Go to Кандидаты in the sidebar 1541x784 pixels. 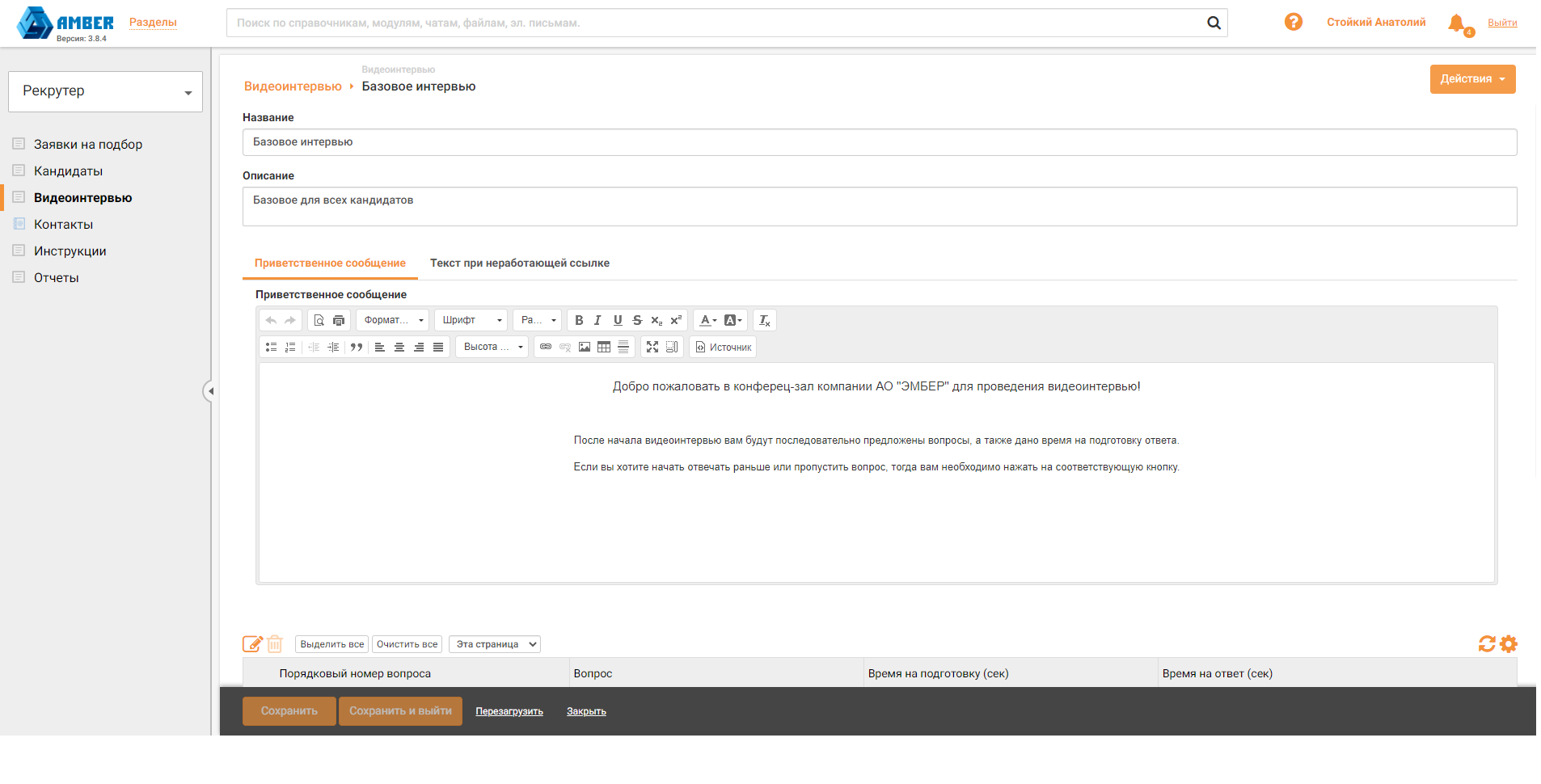pyautogui.click(x=68, y=171)
